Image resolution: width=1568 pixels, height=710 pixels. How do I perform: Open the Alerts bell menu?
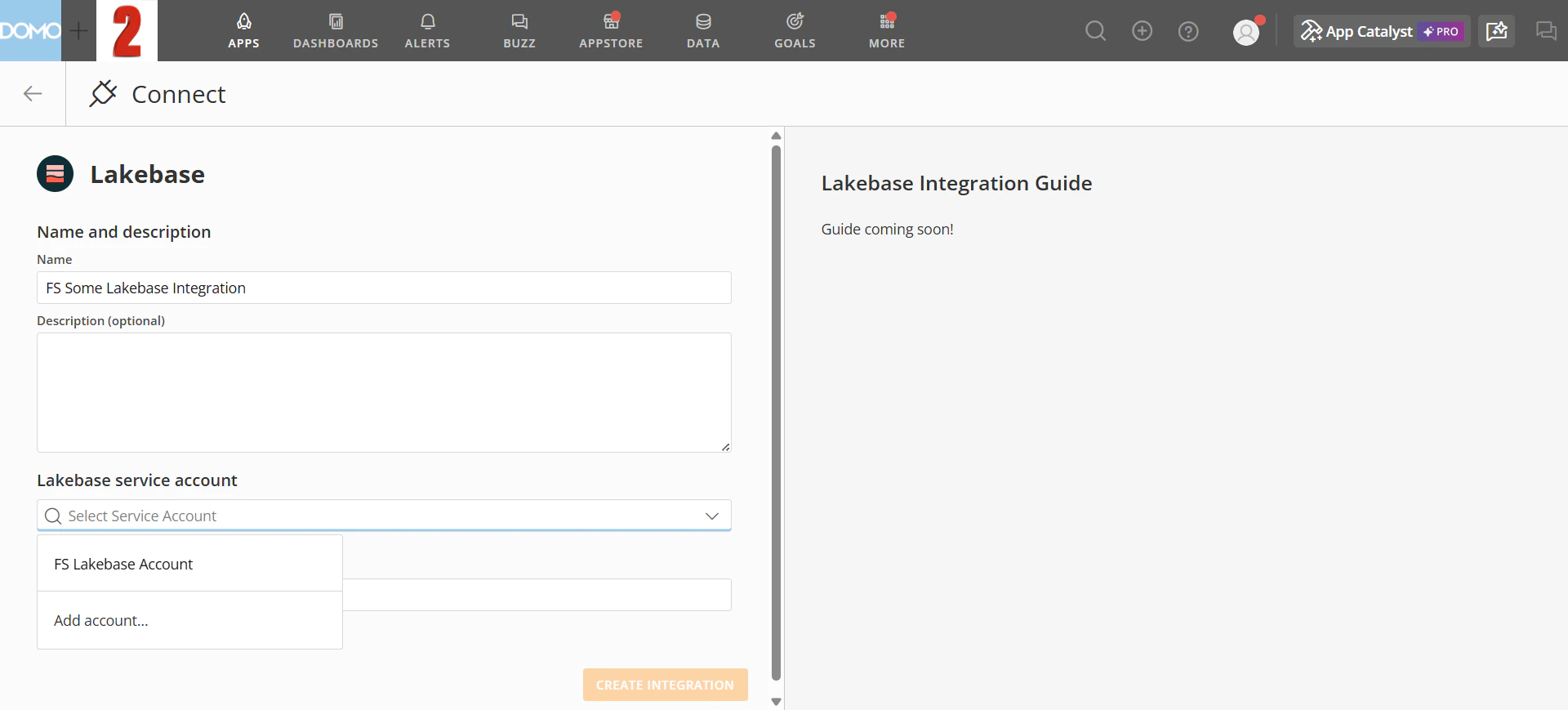click(x=427, y=31)
